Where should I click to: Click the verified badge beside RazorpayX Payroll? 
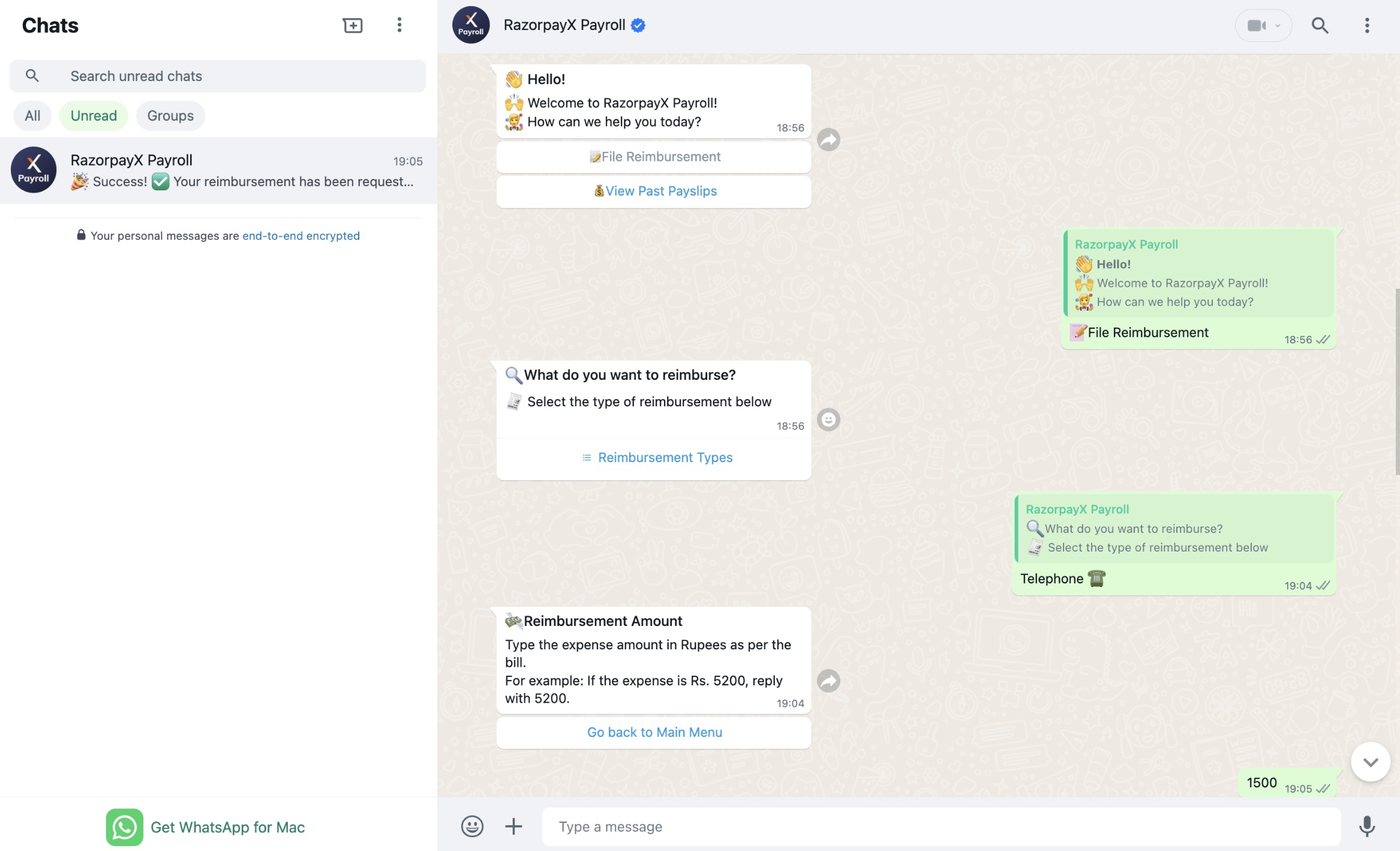coord(638,25)
